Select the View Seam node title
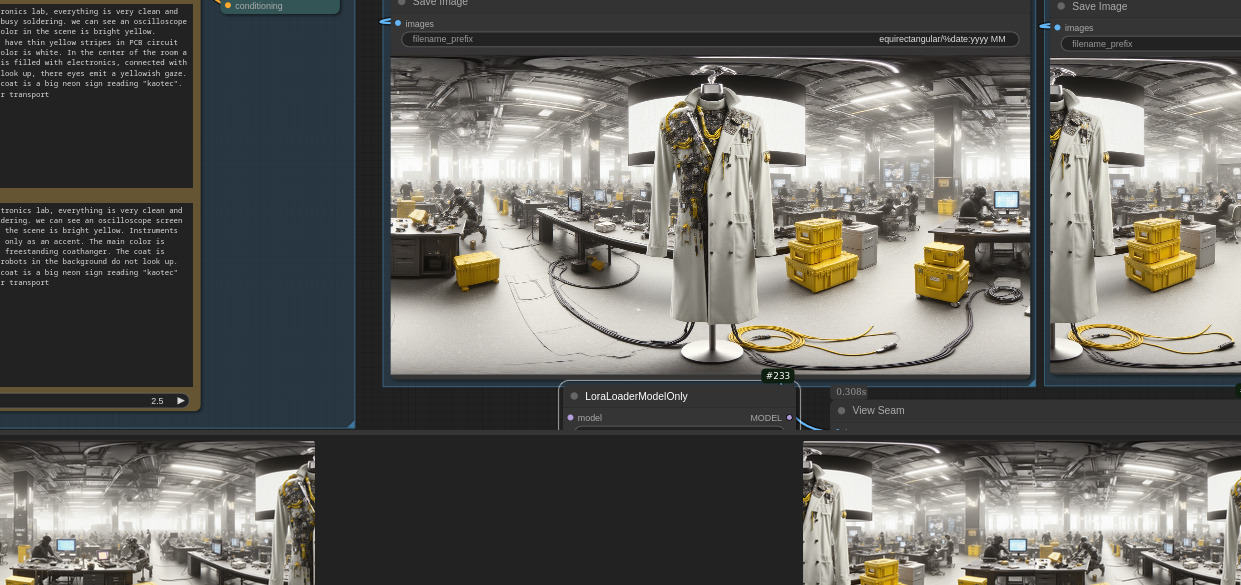This screenshot has height=585, width=1241. point(878,410)
